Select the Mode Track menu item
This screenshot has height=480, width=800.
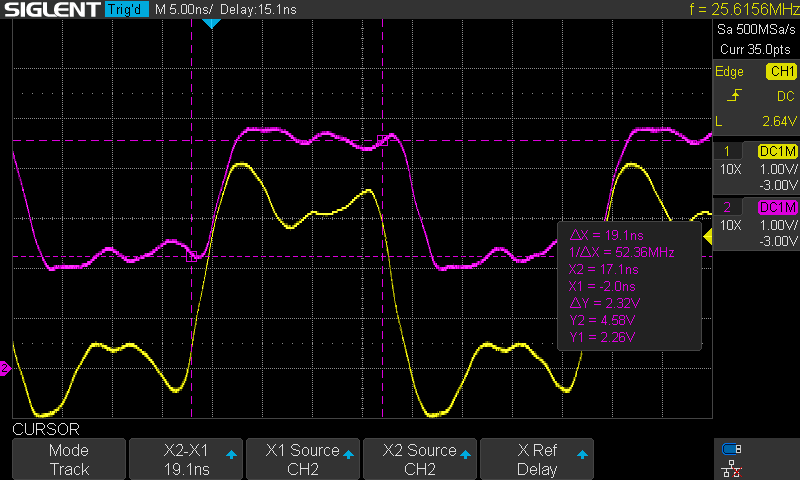coord(68,459)
